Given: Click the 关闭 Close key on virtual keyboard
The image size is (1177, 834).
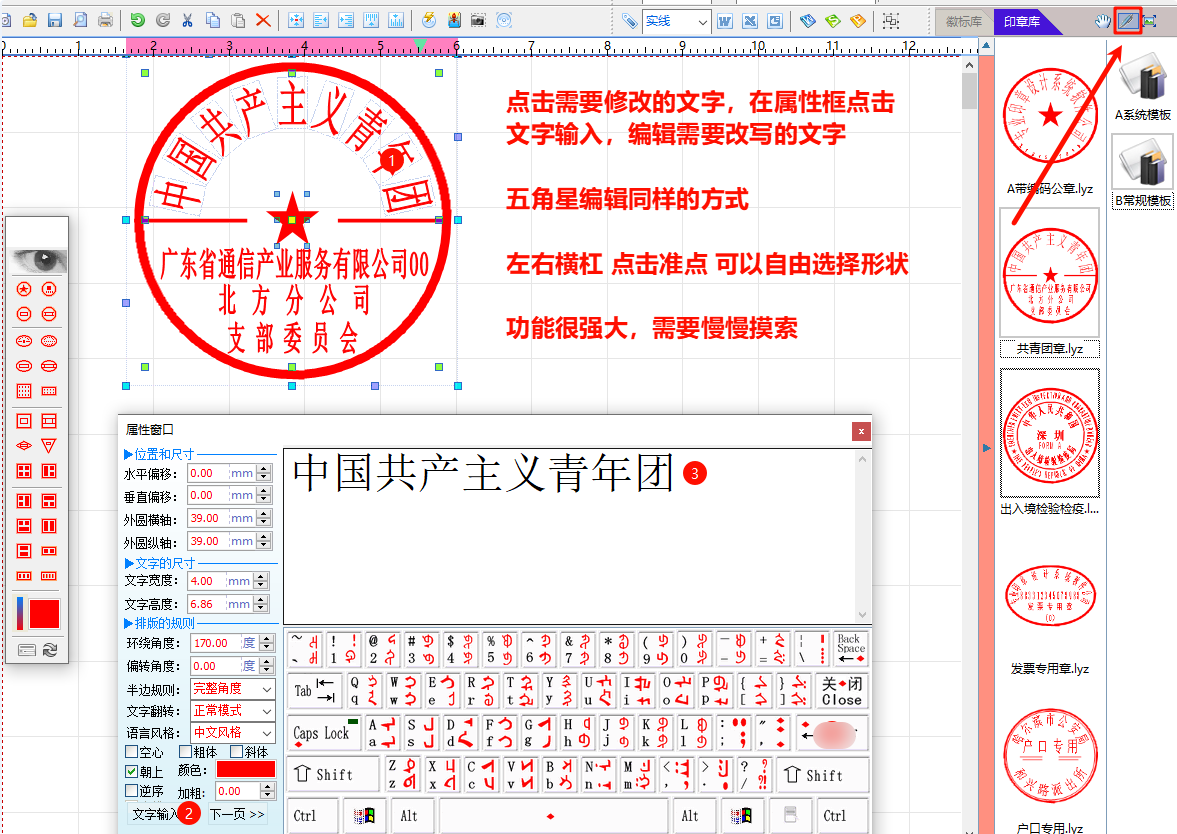Looking at the screenshot, I should (841, 691).
